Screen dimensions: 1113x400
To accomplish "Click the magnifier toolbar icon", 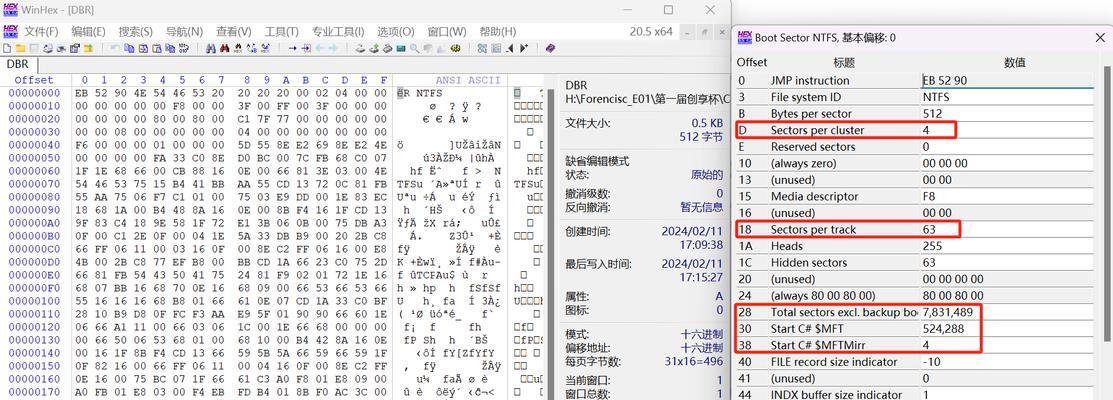I will point(415,48).
